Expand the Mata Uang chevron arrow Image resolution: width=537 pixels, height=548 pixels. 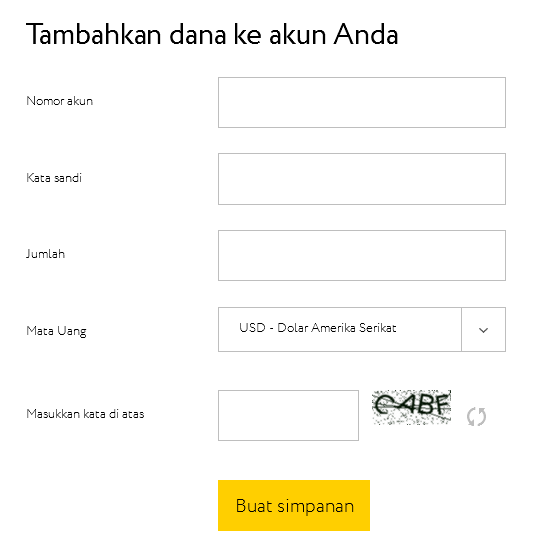(x=483, y=330)
